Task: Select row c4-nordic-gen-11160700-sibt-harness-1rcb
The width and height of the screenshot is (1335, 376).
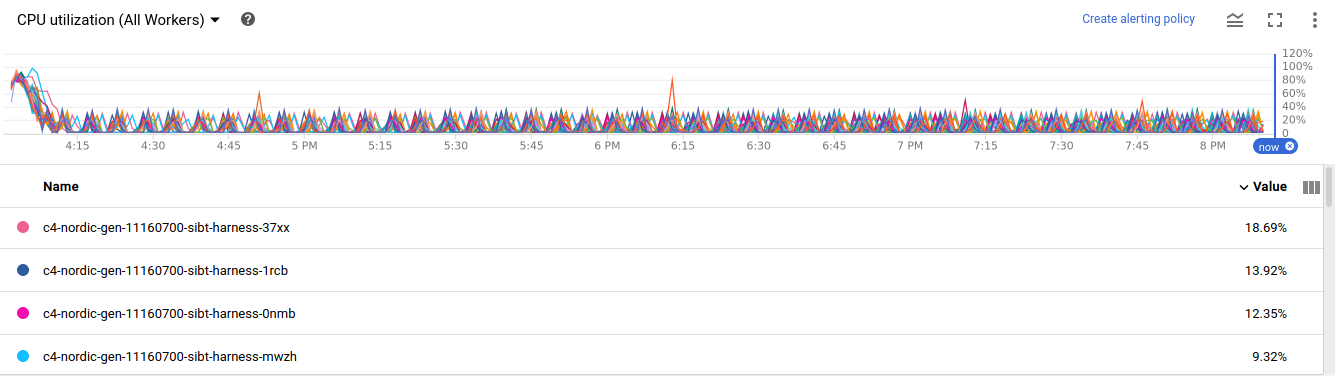Action: pos(662,271)
